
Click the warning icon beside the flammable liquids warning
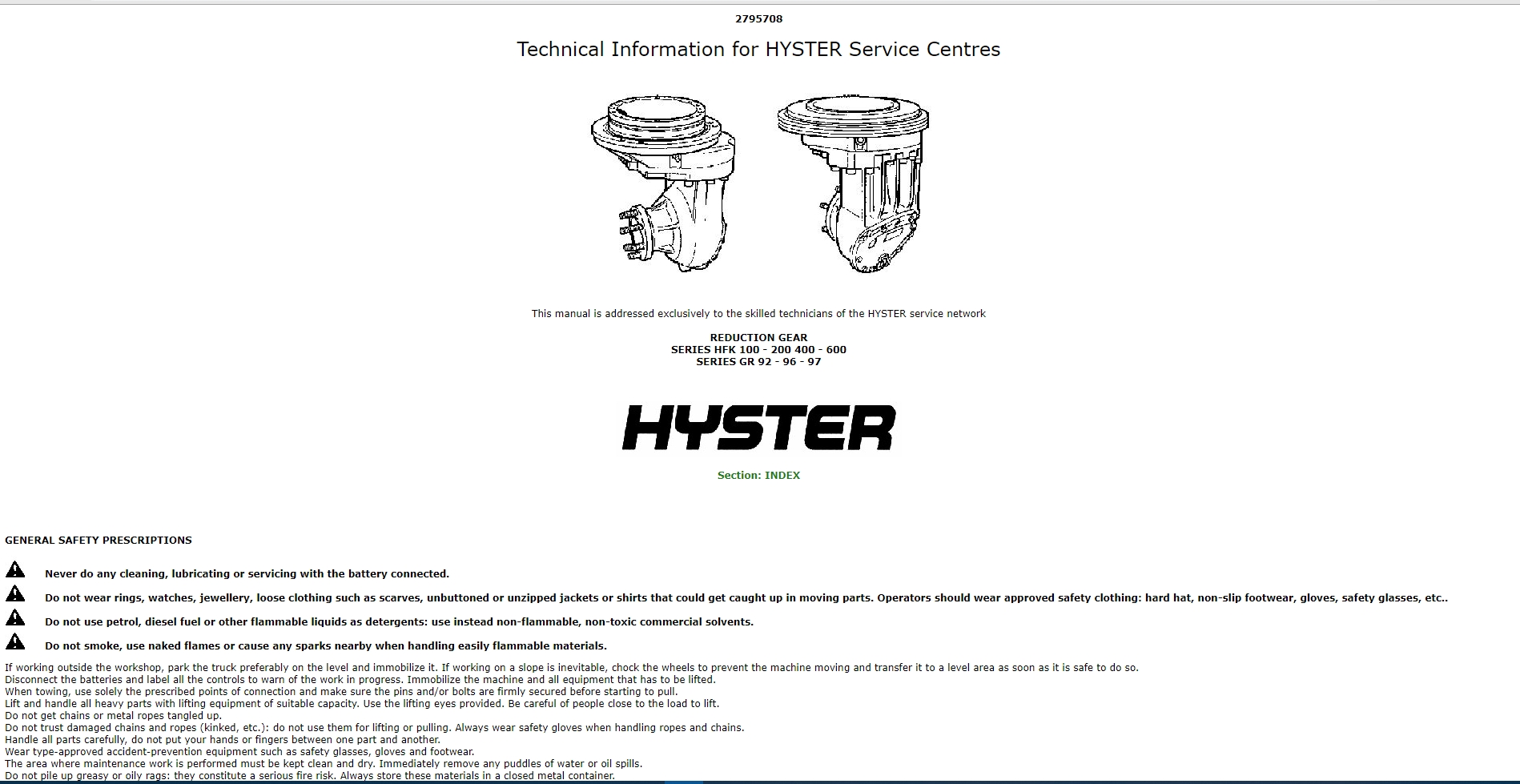click(16, 617)
